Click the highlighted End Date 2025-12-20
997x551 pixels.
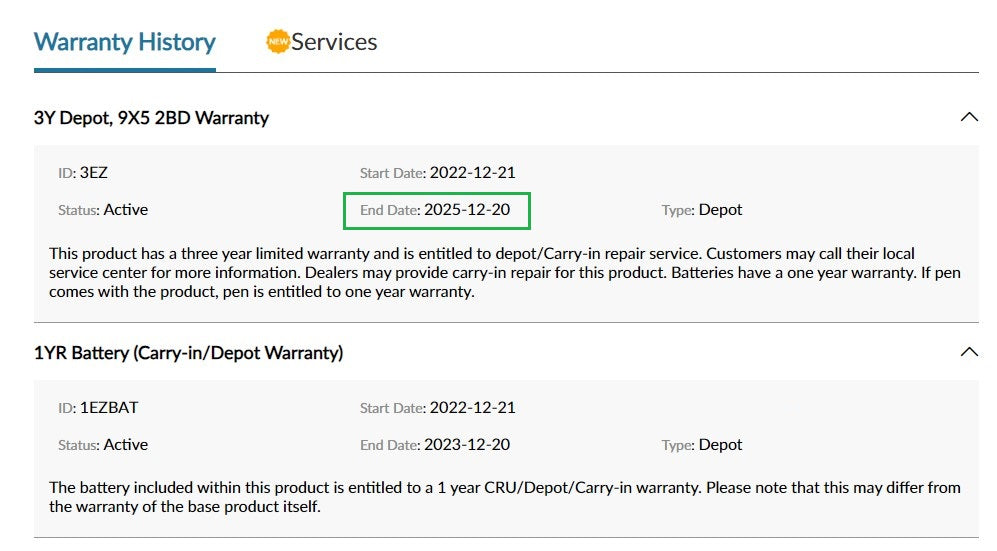(436, 210)
